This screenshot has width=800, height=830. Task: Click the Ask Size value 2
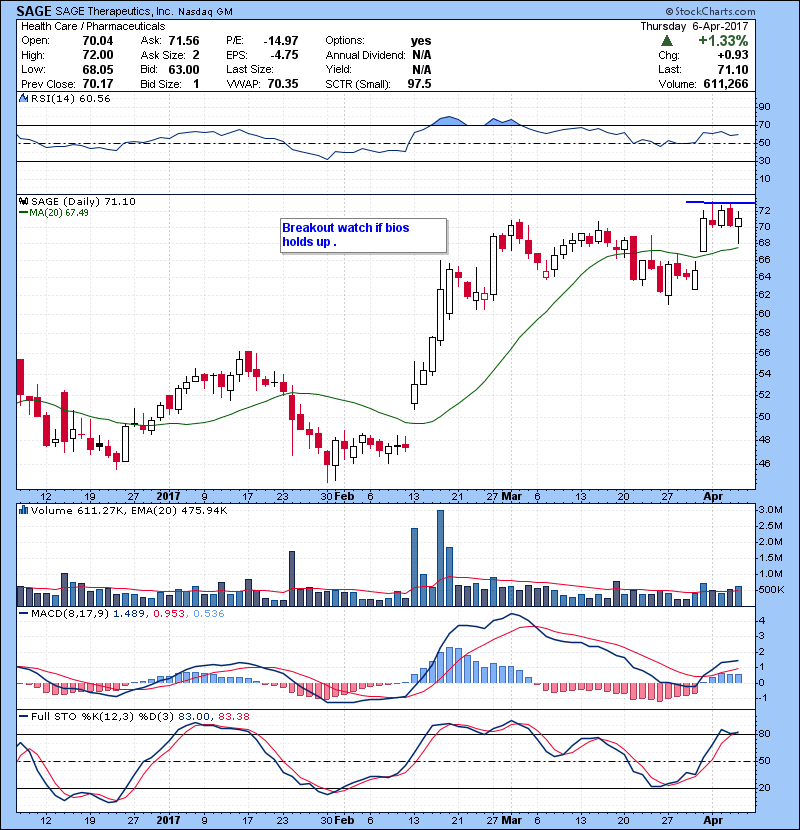(x=196, y=55)
